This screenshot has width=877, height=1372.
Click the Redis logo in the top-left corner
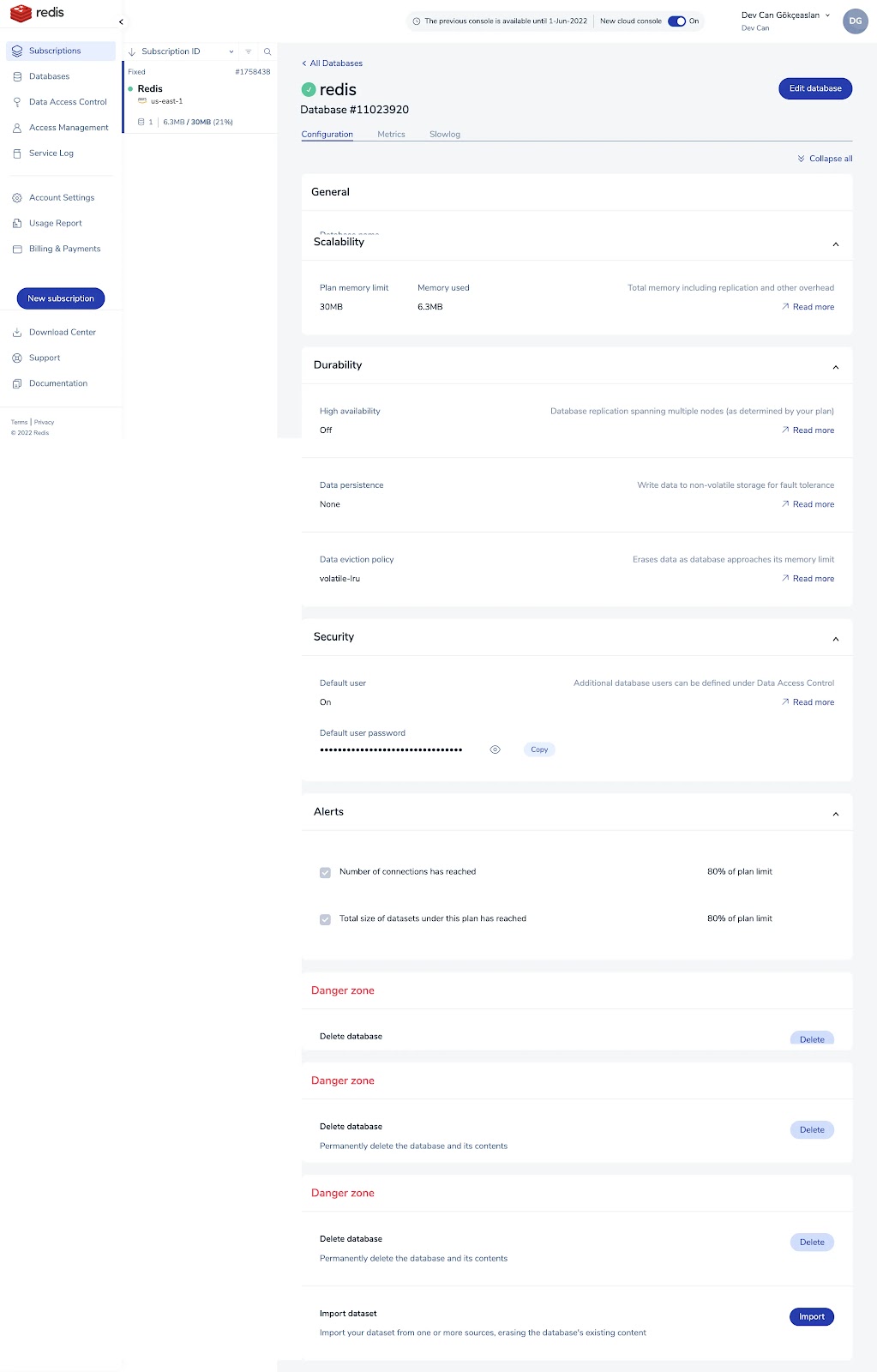click(x=37, y=13)
